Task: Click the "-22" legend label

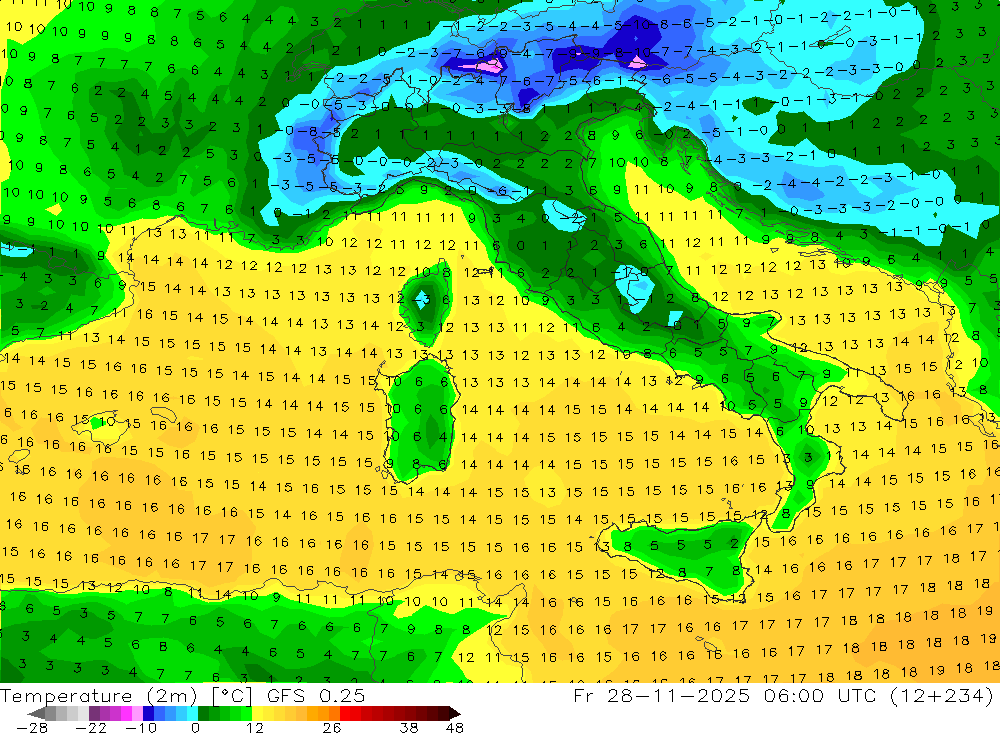Action: (91, 727)
